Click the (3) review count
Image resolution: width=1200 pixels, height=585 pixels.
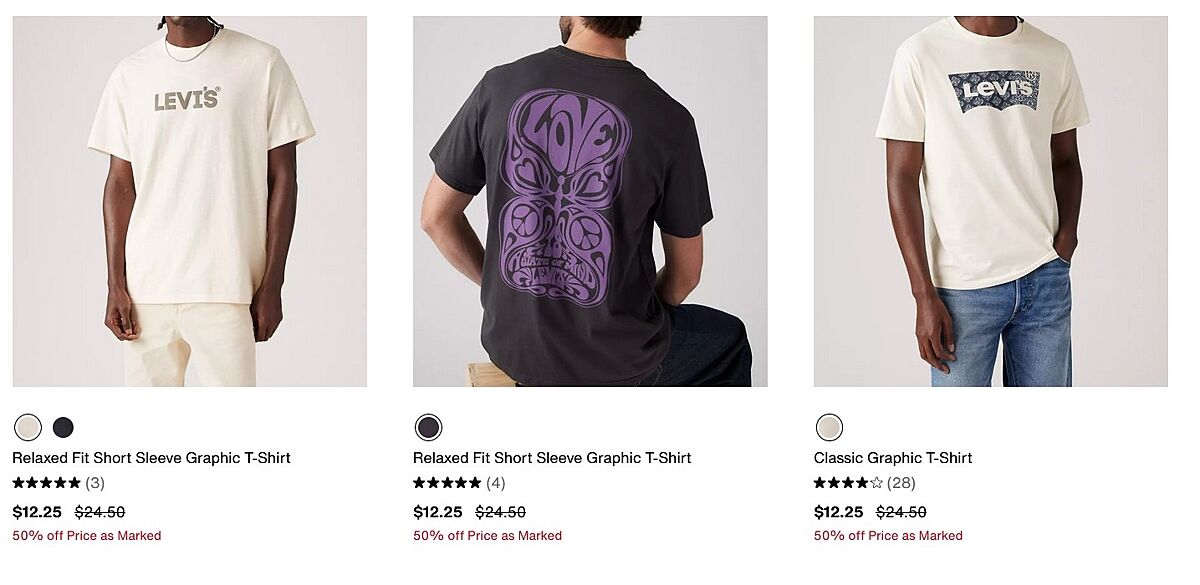(x=95, y=483)
